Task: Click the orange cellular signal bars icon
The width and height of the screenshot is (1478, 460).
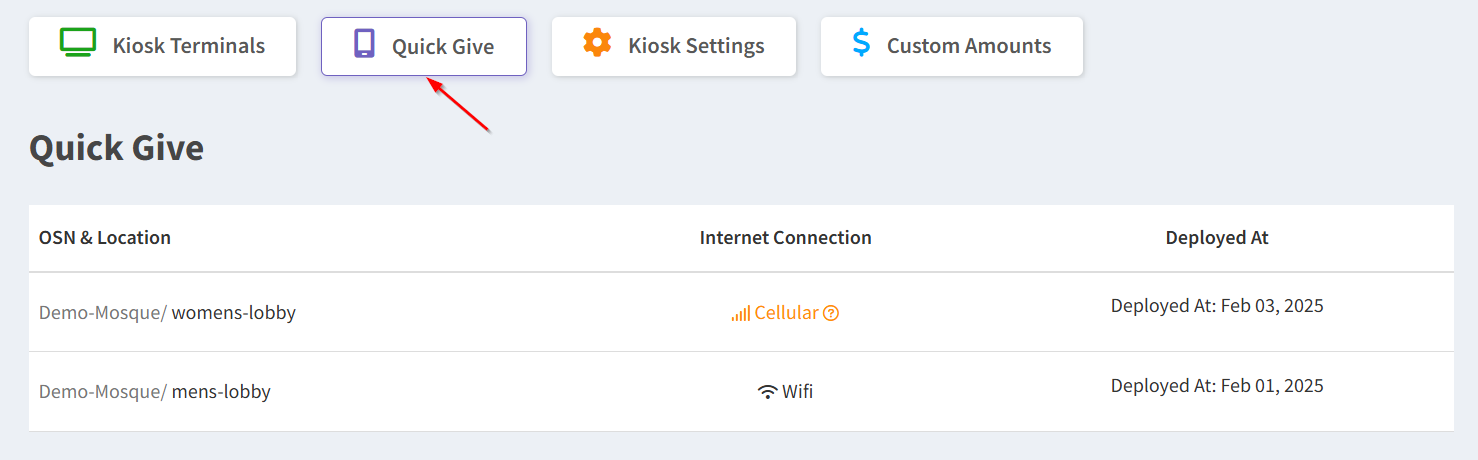Action: pyautogui.click(x=741, y=313)
